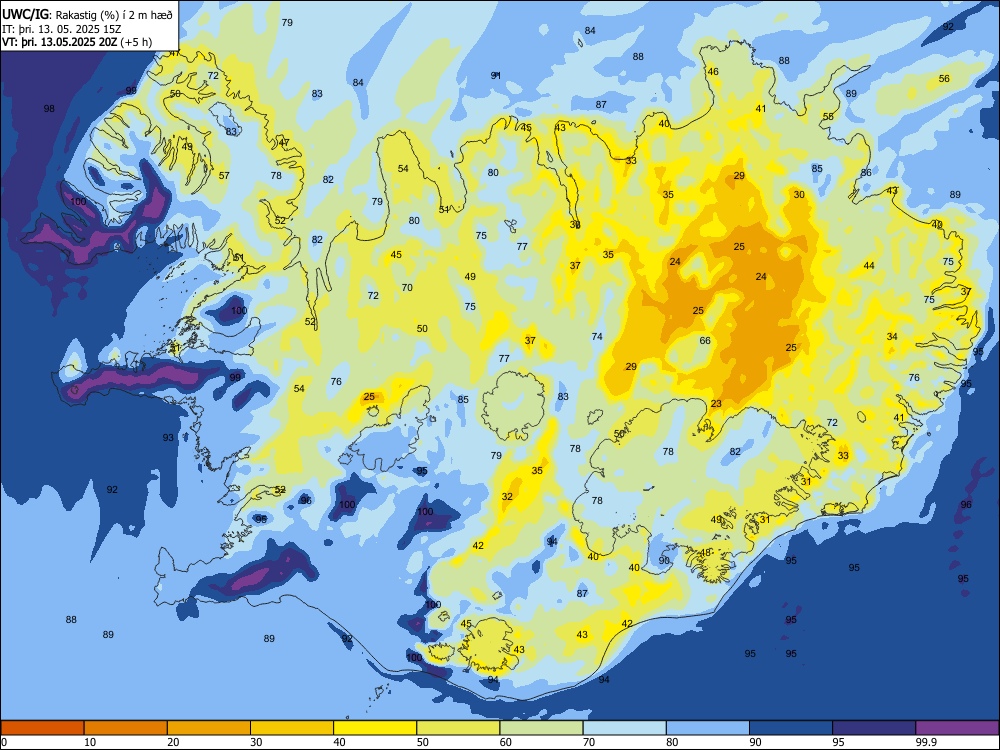Click the 'IT: þri. 13. 05. 2025 15Z' line
1000x750 pixels.
62,29
